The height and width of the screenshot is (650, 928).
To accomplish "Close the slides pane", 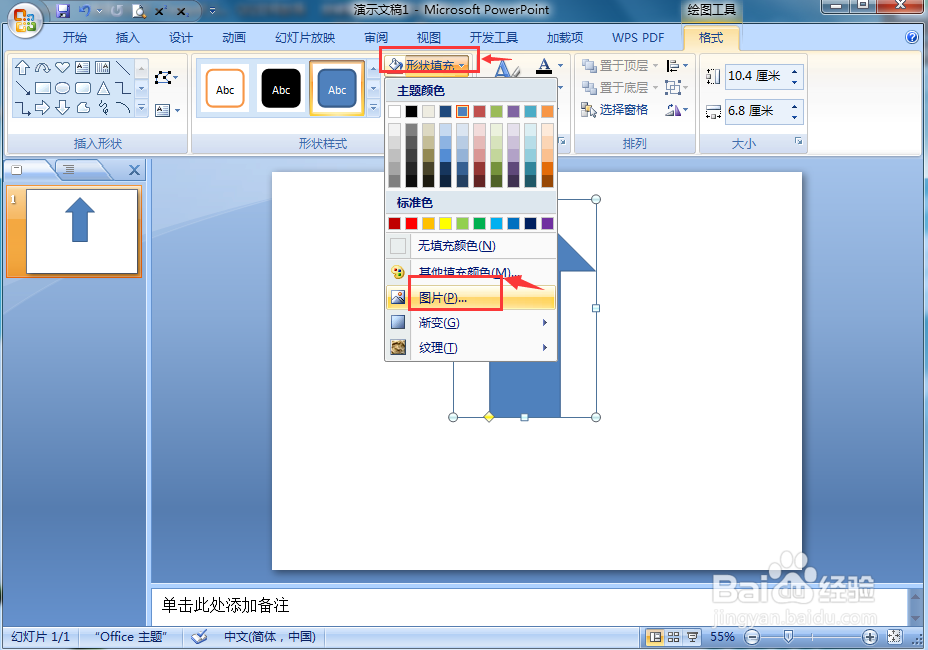I will pyautogui.click(x=134, y=170).
